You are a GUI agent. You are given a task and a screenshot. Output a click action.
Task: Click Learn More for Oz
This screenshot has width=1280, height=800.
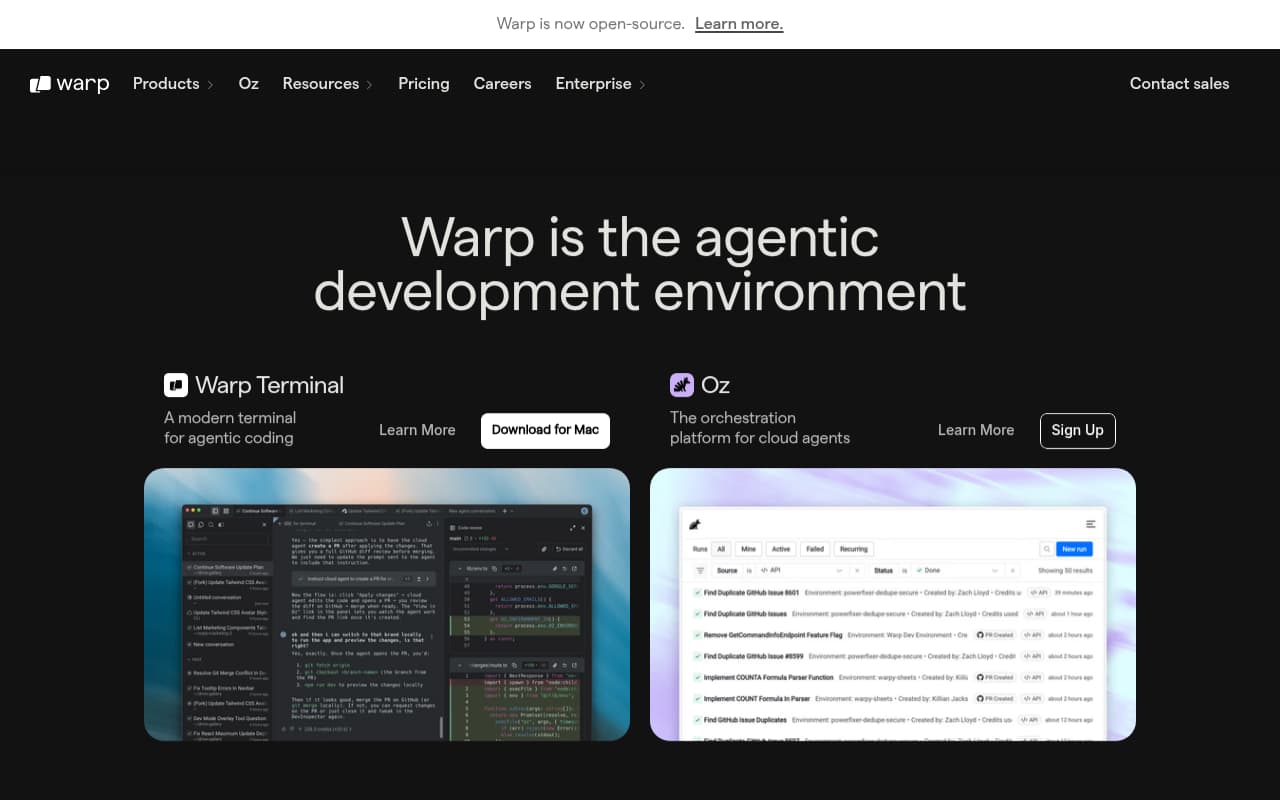coord(976,430)
